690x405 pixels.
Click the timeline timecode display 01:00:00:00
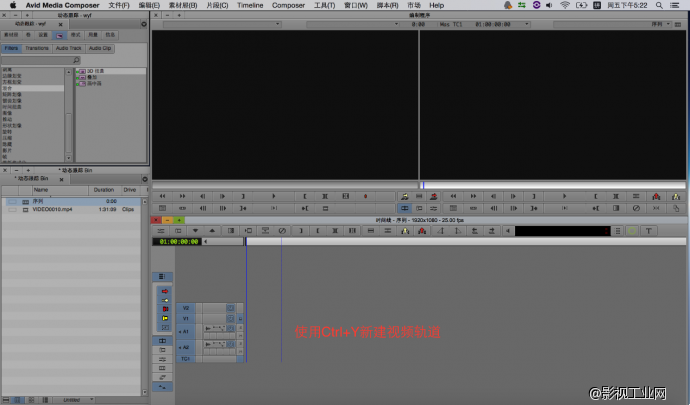[176, 242]
